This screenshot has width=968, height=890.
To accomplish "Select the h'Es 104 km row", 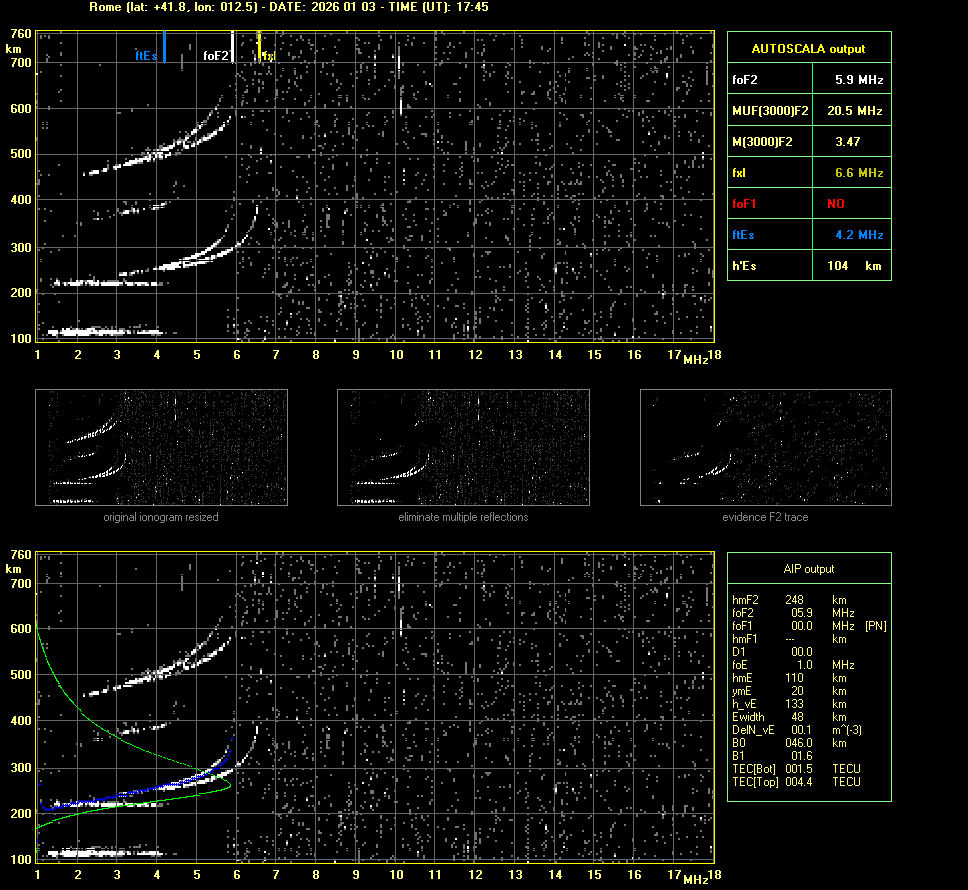I will pyautogui.click(x=808, y=266).
